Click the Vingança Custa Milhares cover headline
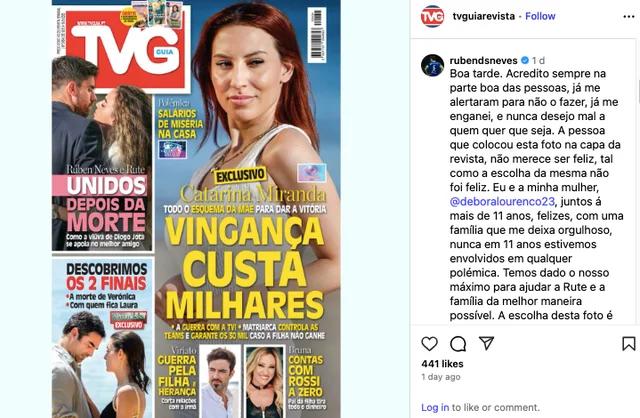This screenshot has width=640, height=418. (x=244, y=269)
